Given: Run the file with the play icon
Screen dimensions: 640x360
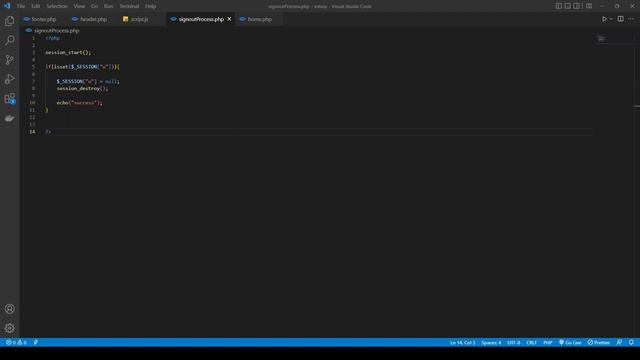Looking at the screenshot, I should [604, 19].
